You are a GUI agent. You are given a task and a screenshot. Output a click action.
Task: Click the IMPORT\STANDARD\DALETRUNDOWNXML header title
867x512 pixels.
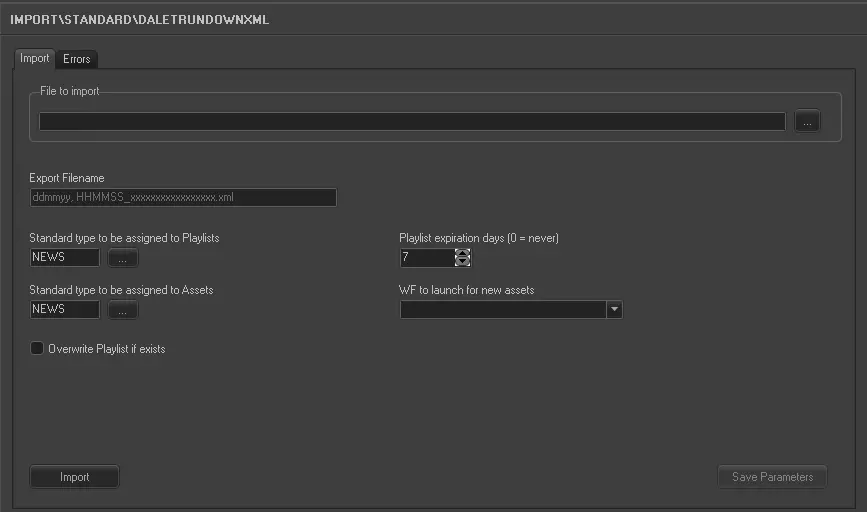[139, 20]
